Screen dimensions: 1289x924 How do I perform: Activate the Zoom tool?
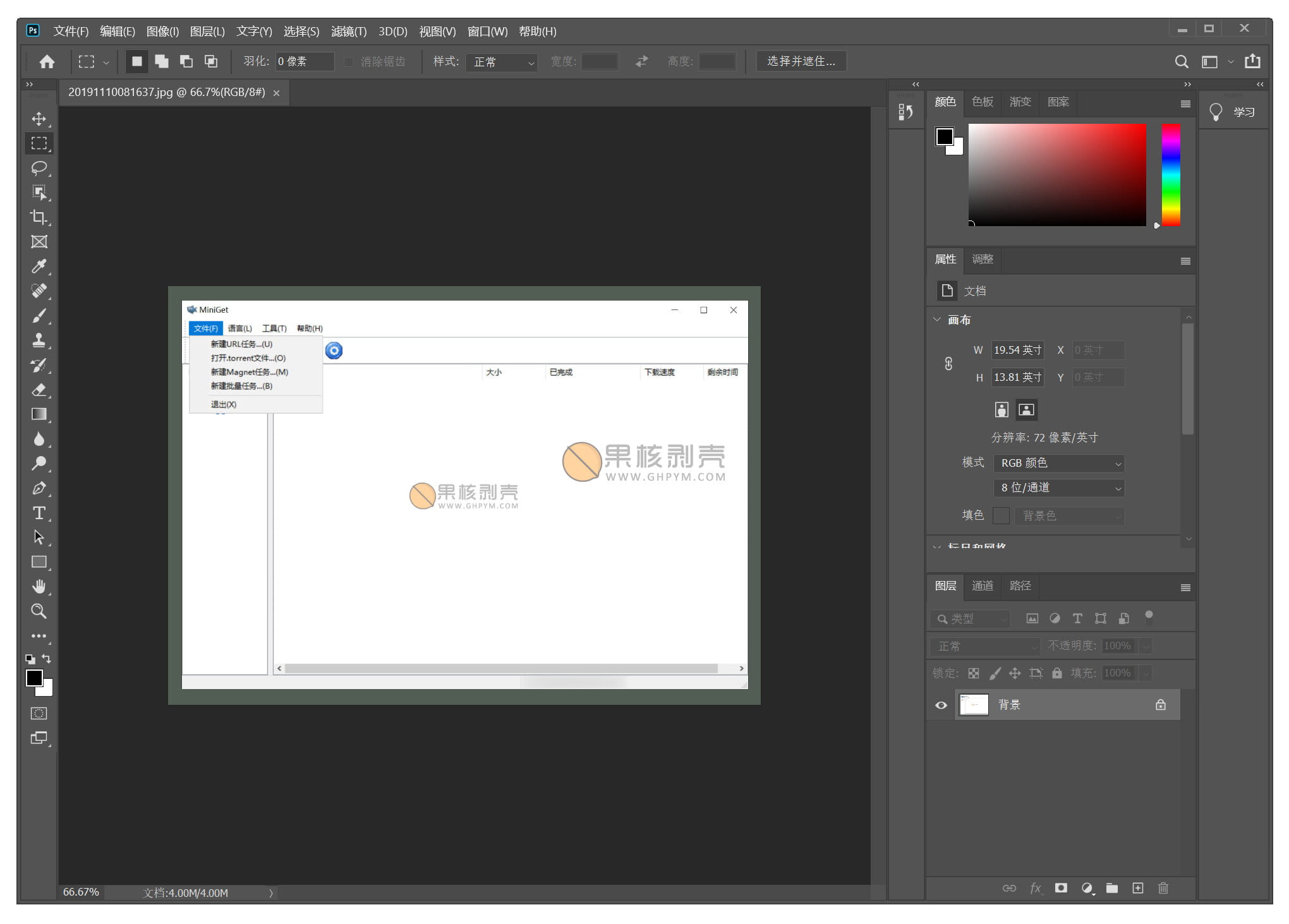point(39,611)
